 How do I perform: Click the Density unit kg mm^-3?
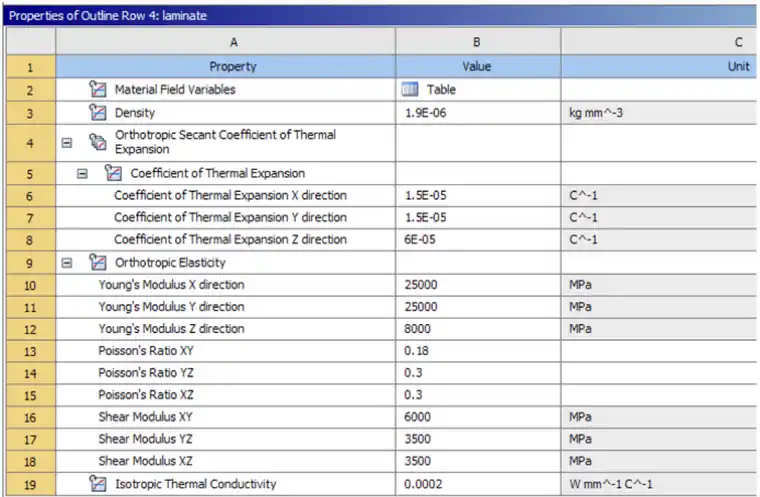659,113
